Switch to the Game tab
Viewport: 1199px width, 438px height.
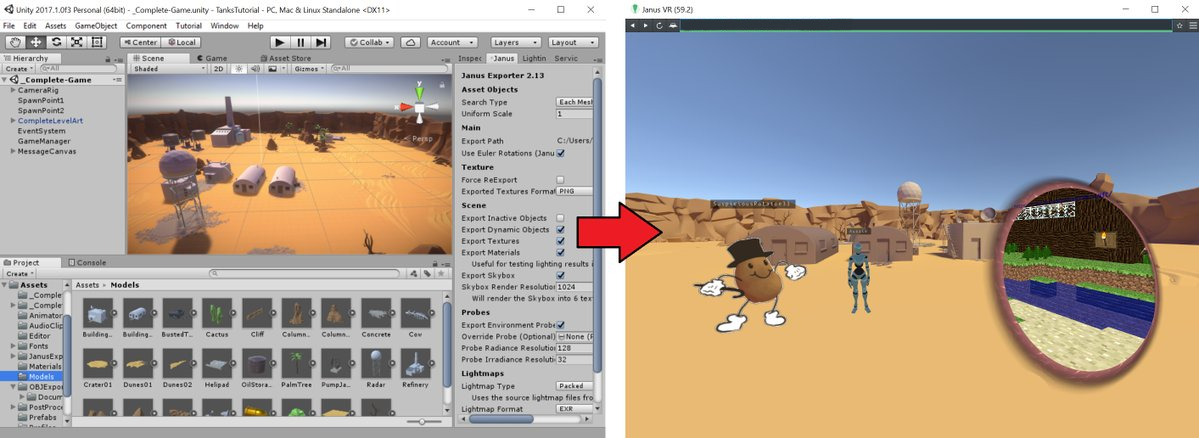coord(212,58)
